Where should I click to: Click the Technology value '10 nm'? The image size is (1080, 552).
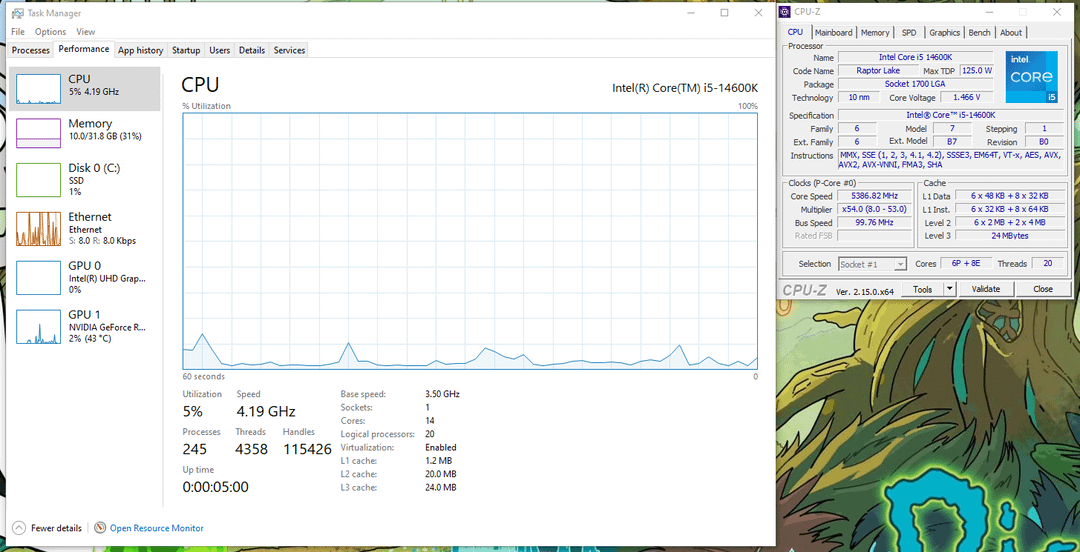(858, 98)
